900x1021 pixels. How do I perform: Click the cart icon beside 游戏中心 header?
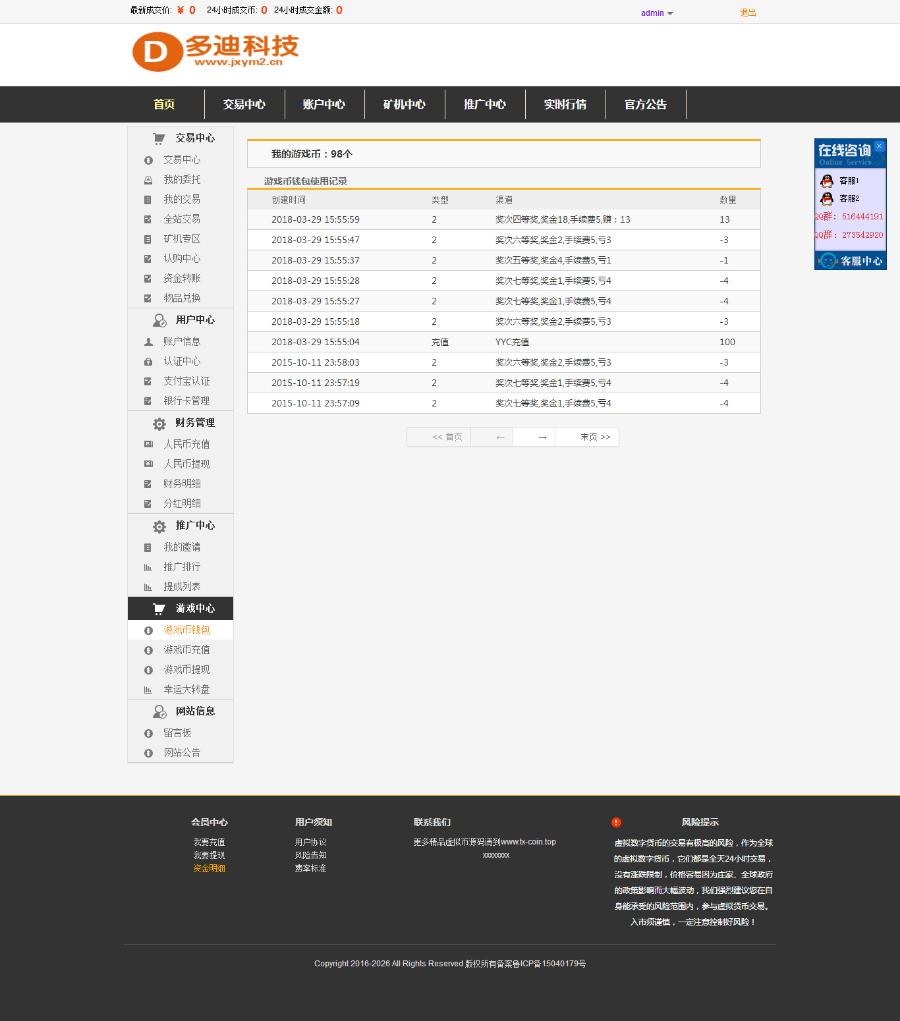(x=159, y=608)
